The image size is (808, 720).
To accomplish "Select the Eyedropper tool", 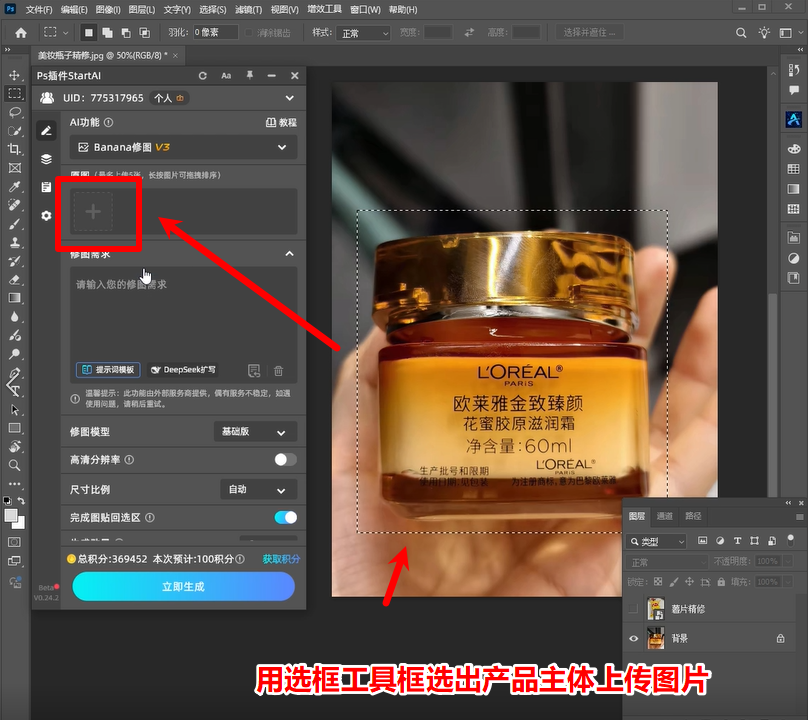I will (x=14, y=186).
